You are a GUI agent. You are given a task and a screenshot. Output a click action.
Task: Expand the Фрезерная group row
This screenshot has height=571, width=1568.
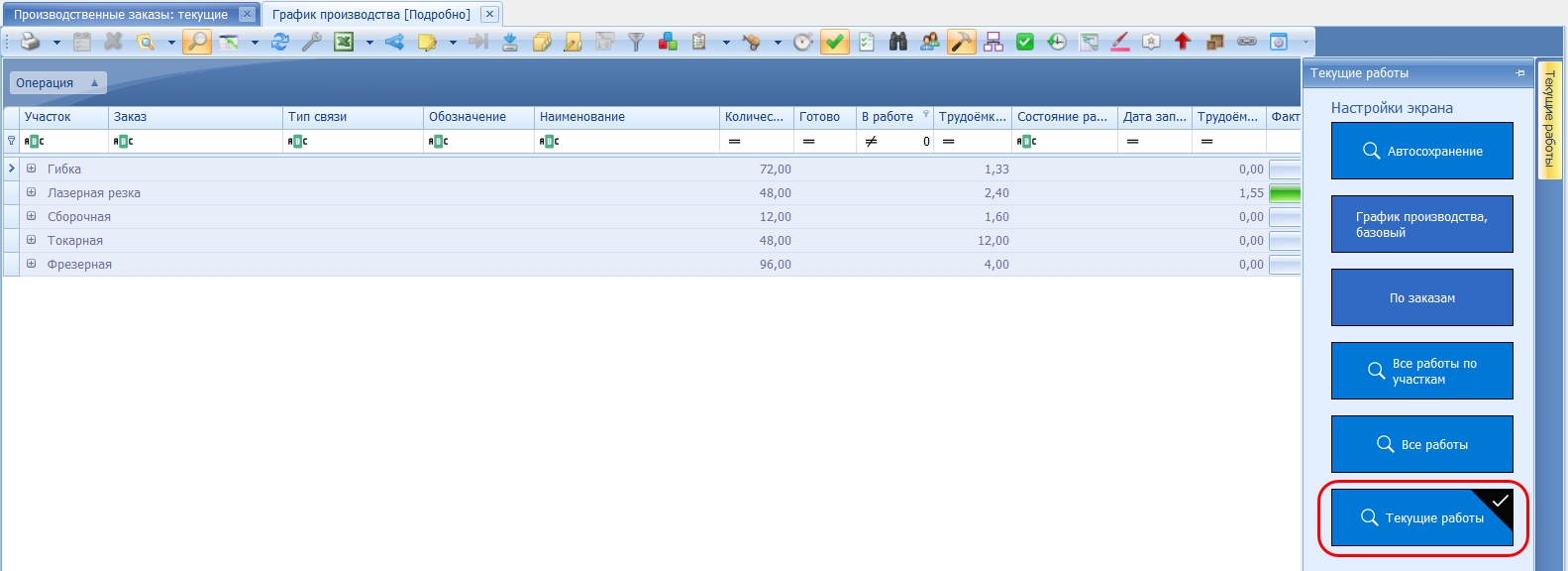pyautogui.click(x=32, y=264)
